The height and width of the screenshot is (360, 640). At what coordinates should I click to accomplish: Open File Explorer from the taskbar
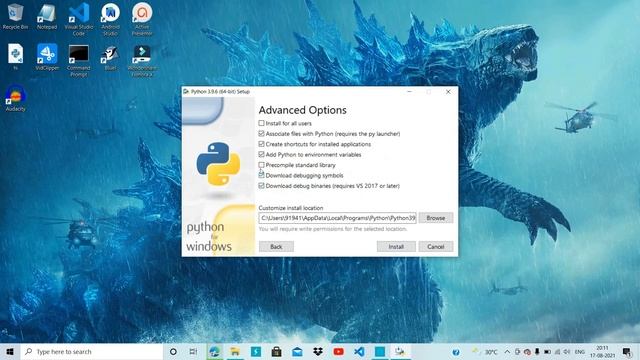tap(235, 351)
